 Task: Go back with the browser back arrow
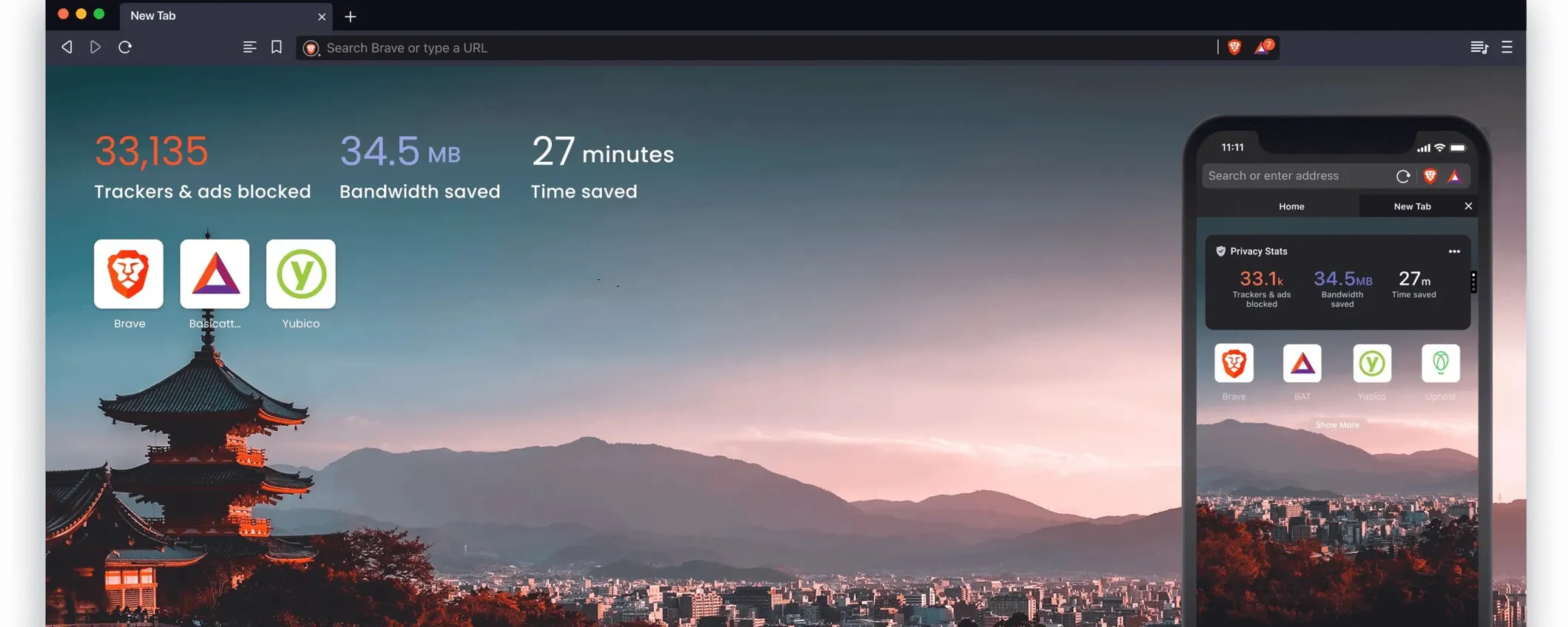pyautogui.click(x=67, y=47)
